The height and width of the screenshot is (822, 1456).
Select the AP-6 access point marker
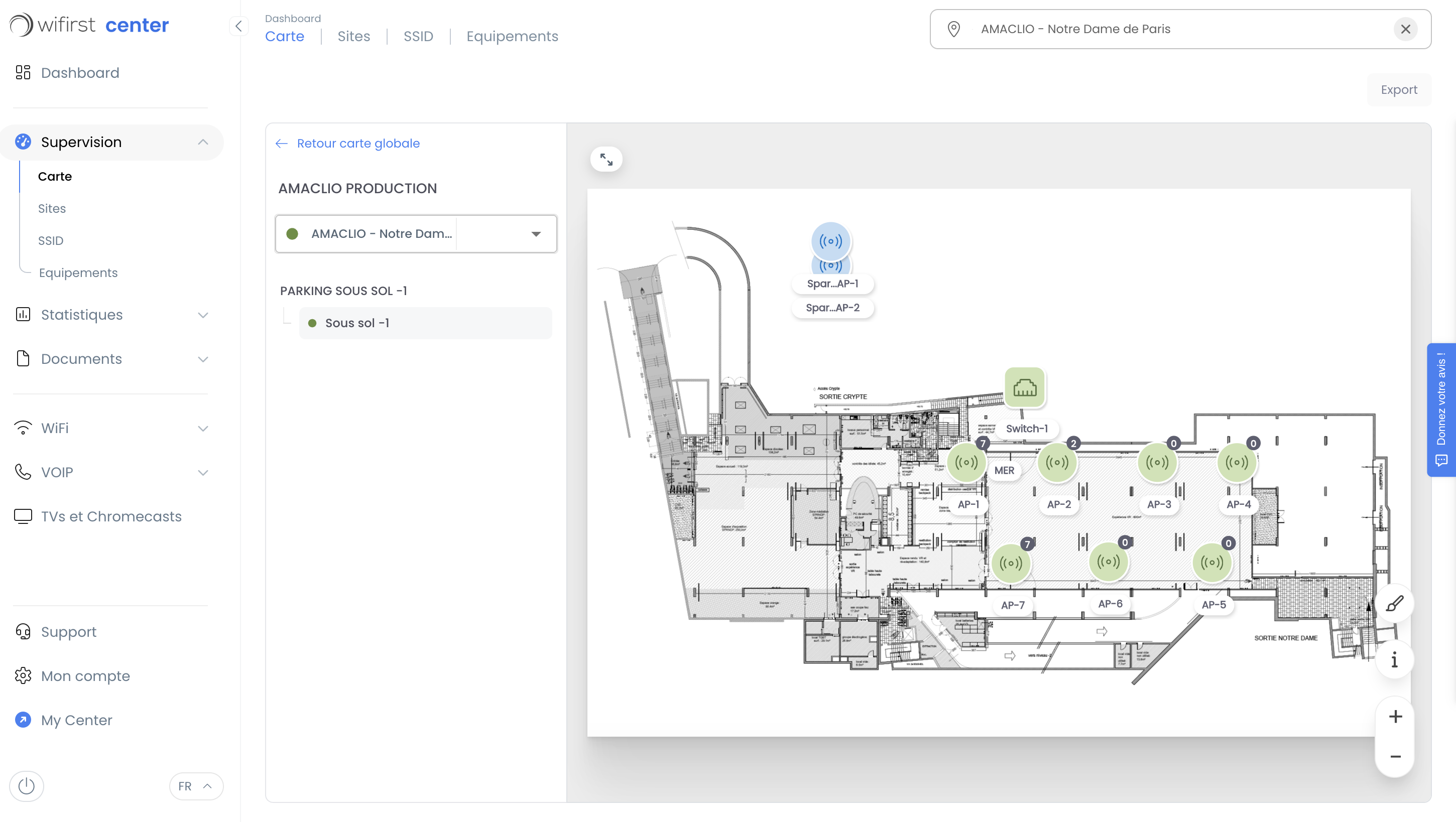click(x=1108, y=562)
